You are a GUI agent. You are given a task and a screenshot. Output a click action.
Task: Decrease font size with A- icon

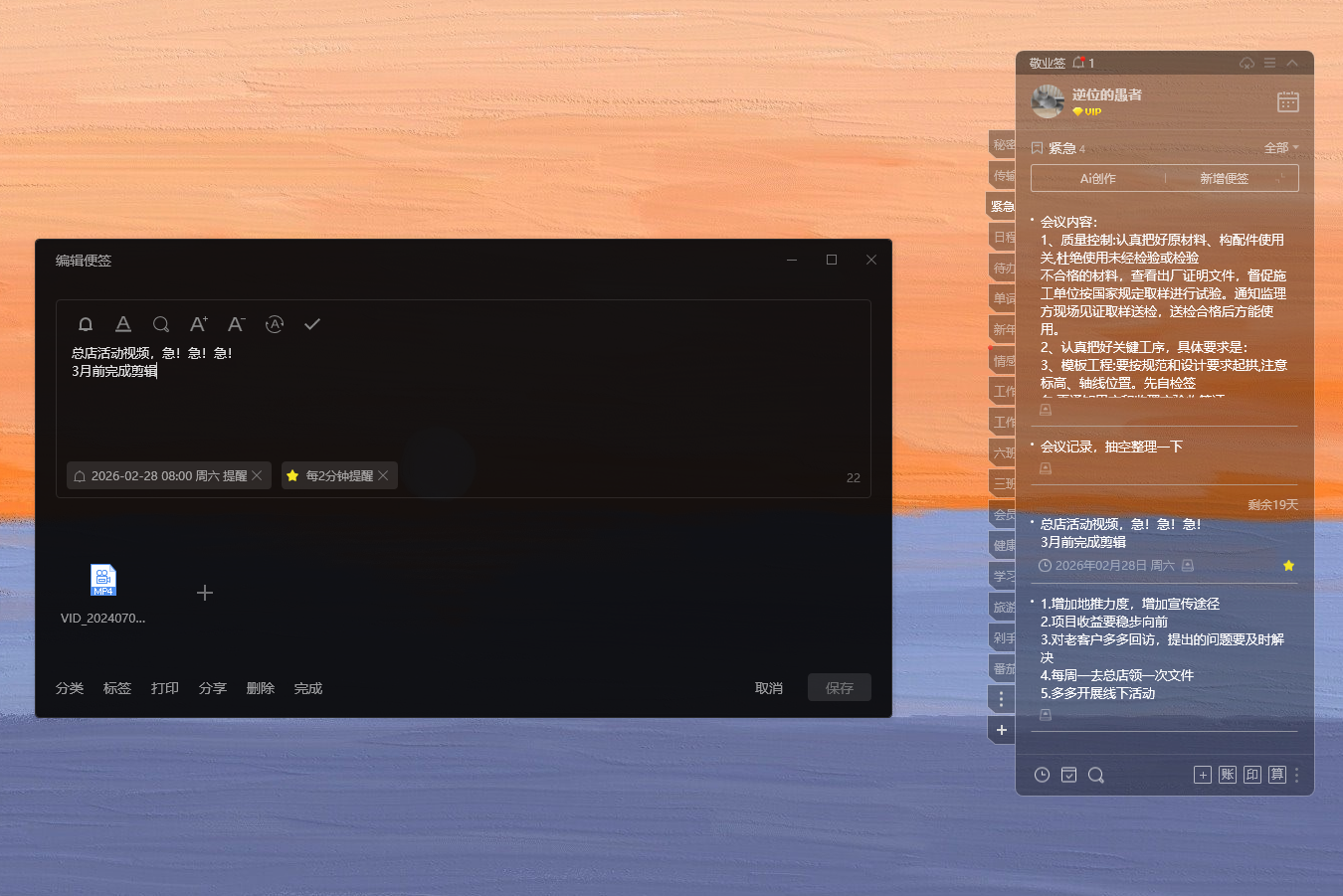point(236,324)
